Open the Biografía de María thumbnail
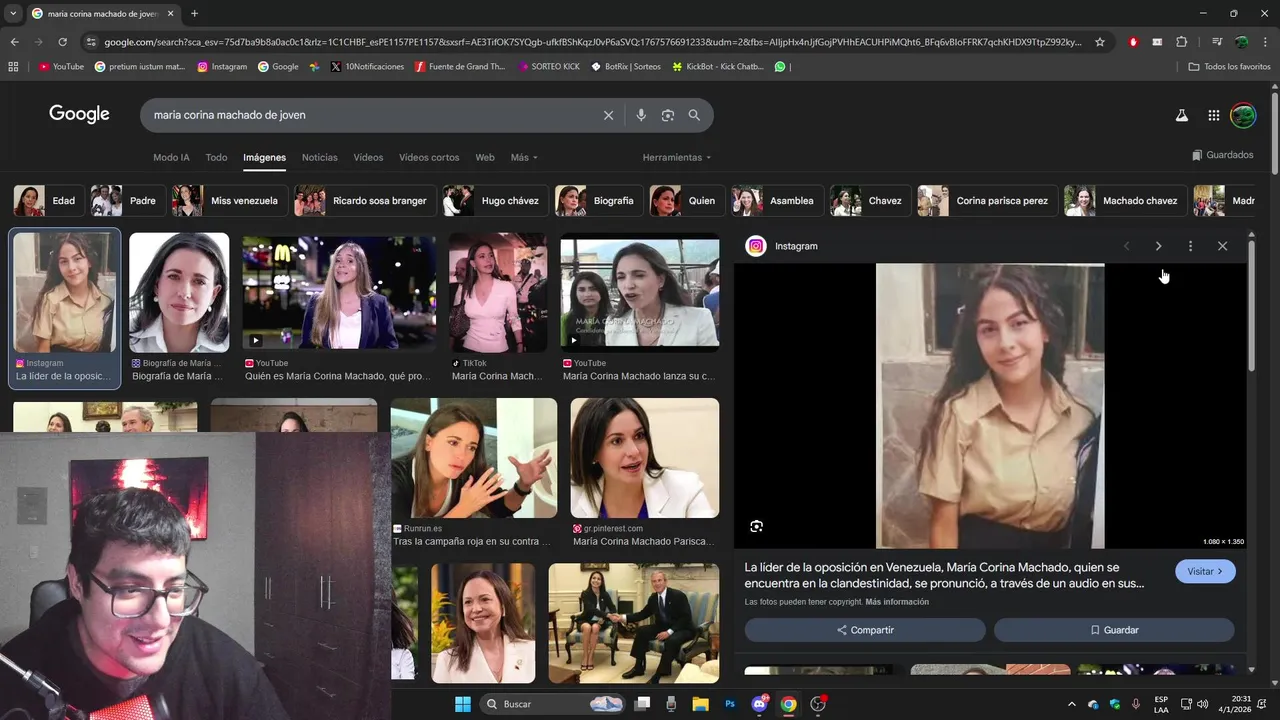This screenshot has height=720, width=1280. [179, 293]
